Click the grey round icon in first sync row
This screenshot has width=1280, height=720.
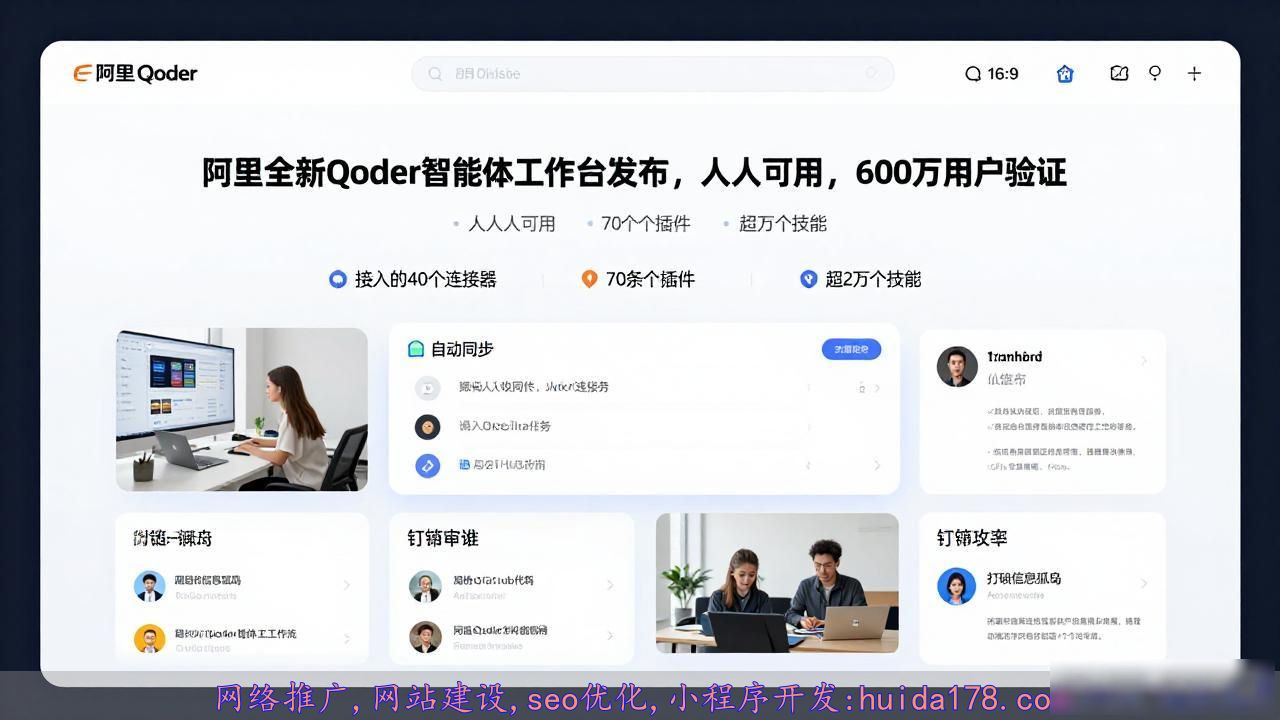pos(427,387)
